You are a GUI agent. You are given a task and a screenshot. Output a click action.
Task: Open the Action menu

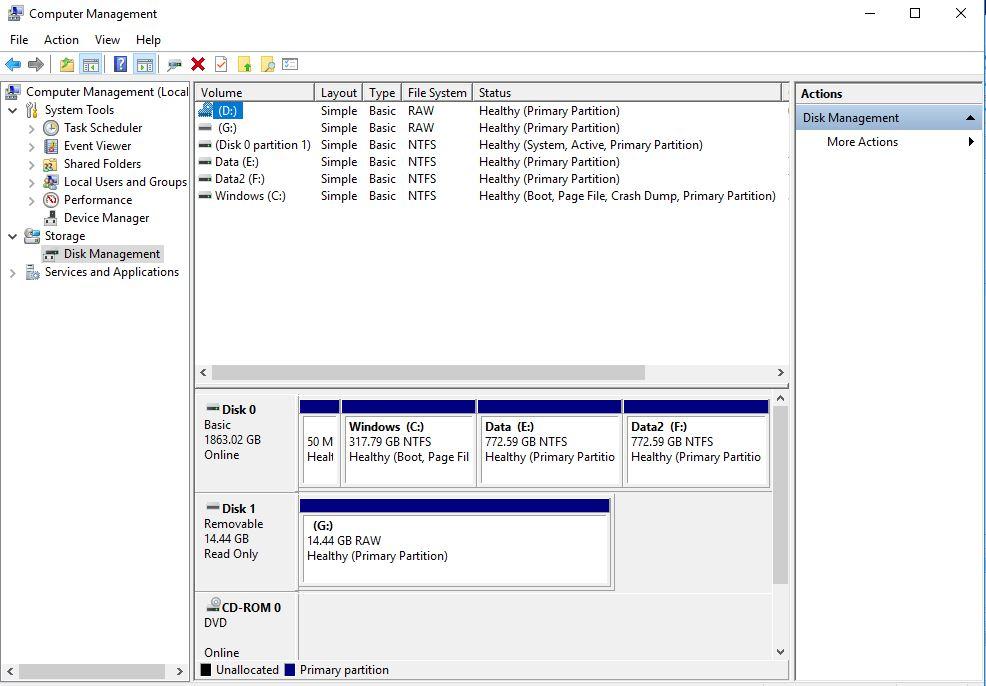(x=61, y=40)
